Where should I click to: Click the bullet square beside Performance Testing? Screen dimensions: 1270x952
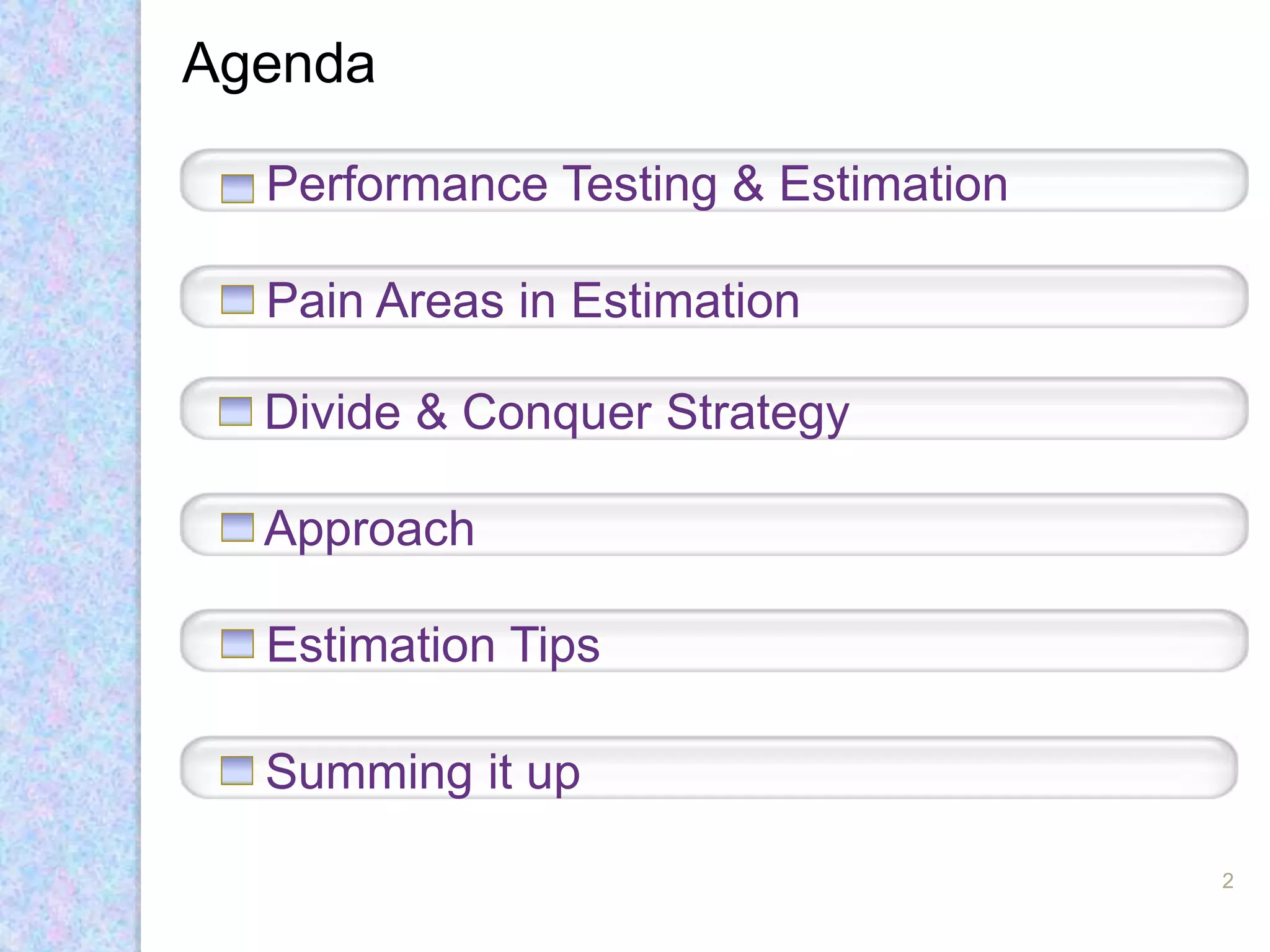click(238, 188)
